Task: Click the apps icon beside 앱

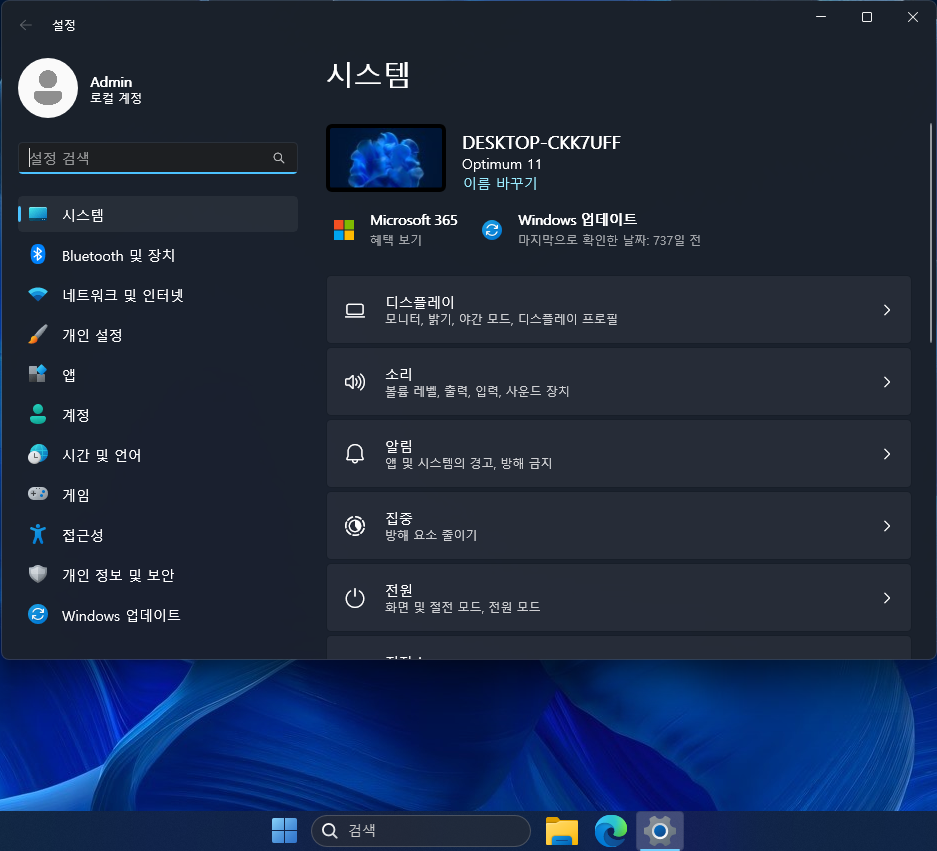Action: pos(38,374)
